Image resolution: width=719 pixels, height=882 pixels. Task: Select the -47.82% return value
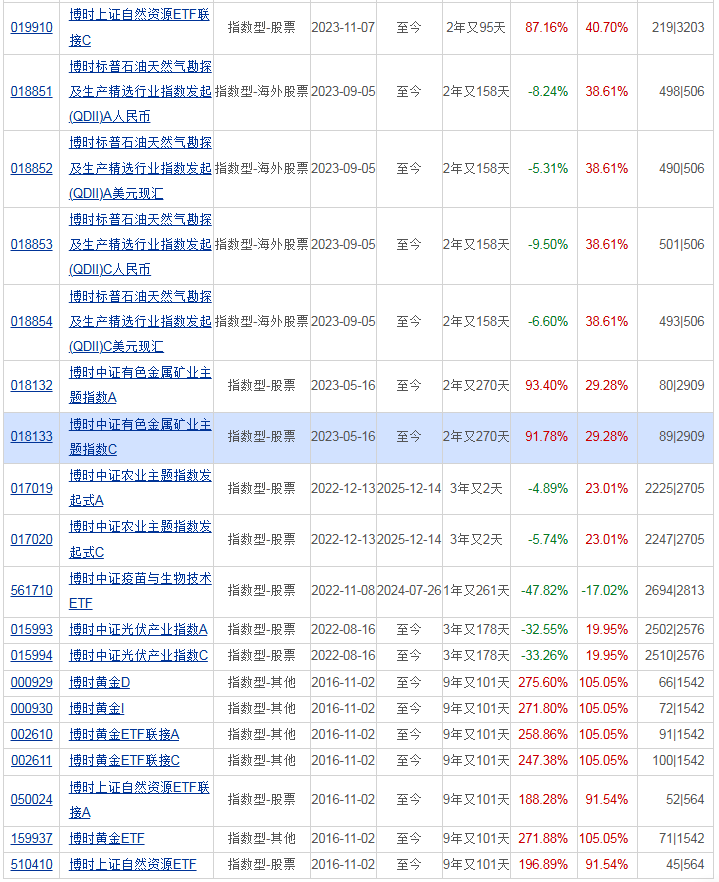545,591
